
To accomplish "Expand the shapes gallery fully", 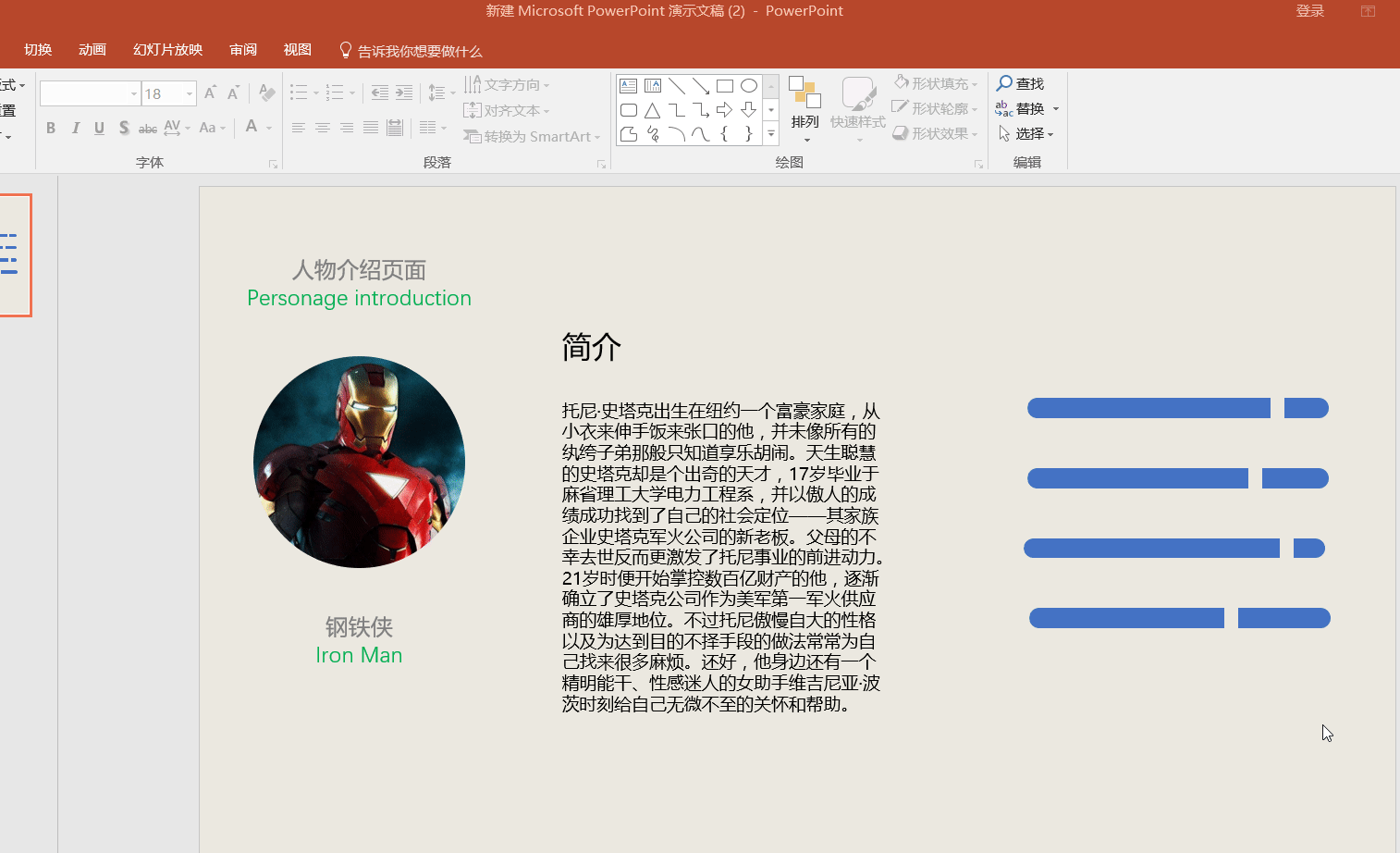I will [x=771, y=135].
